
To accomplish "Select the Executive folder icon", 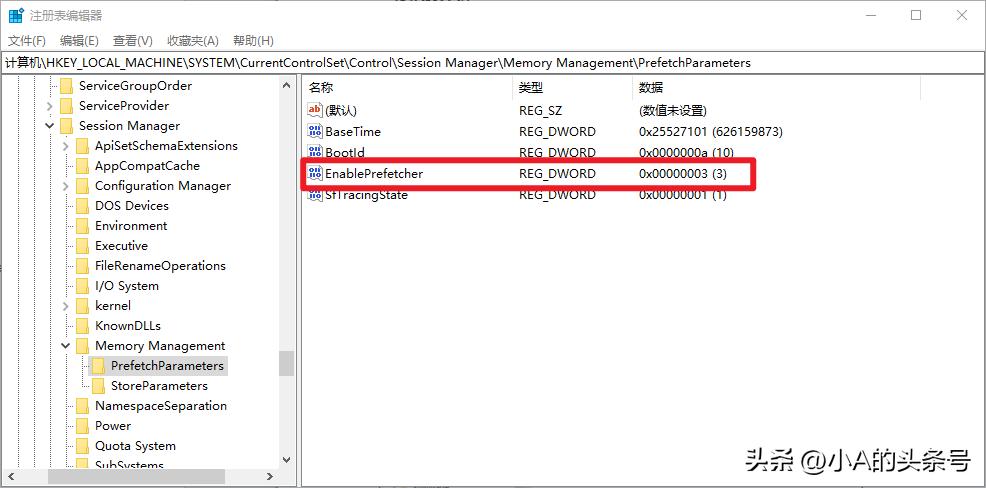I will tap(82, 247).
